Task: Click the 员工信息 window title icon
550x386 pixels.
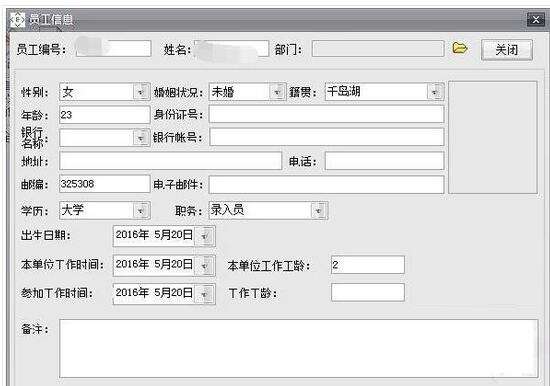Action: [18, 20]
